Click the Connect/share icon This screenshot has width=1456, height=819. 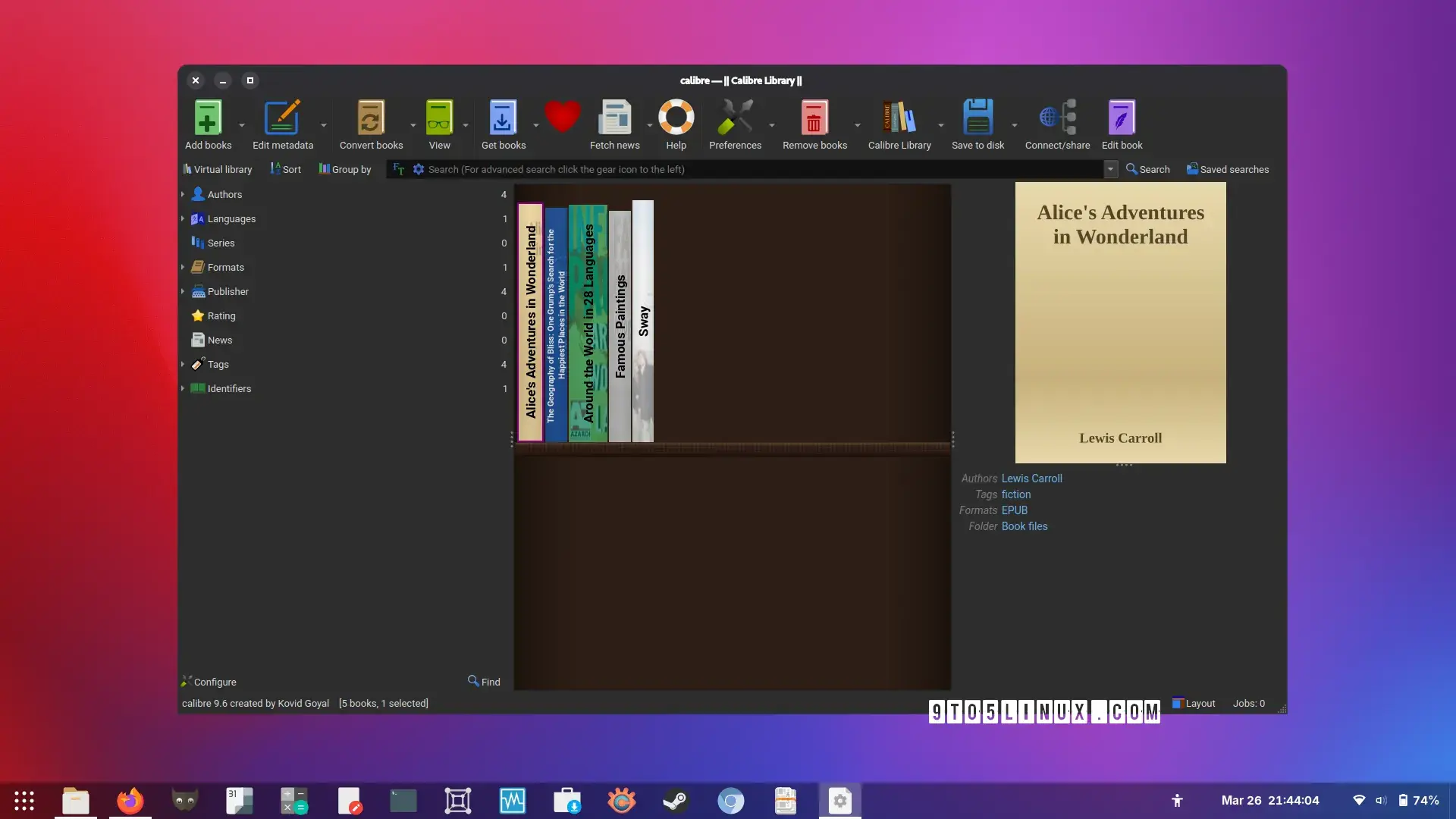[x=1057, y=118]
